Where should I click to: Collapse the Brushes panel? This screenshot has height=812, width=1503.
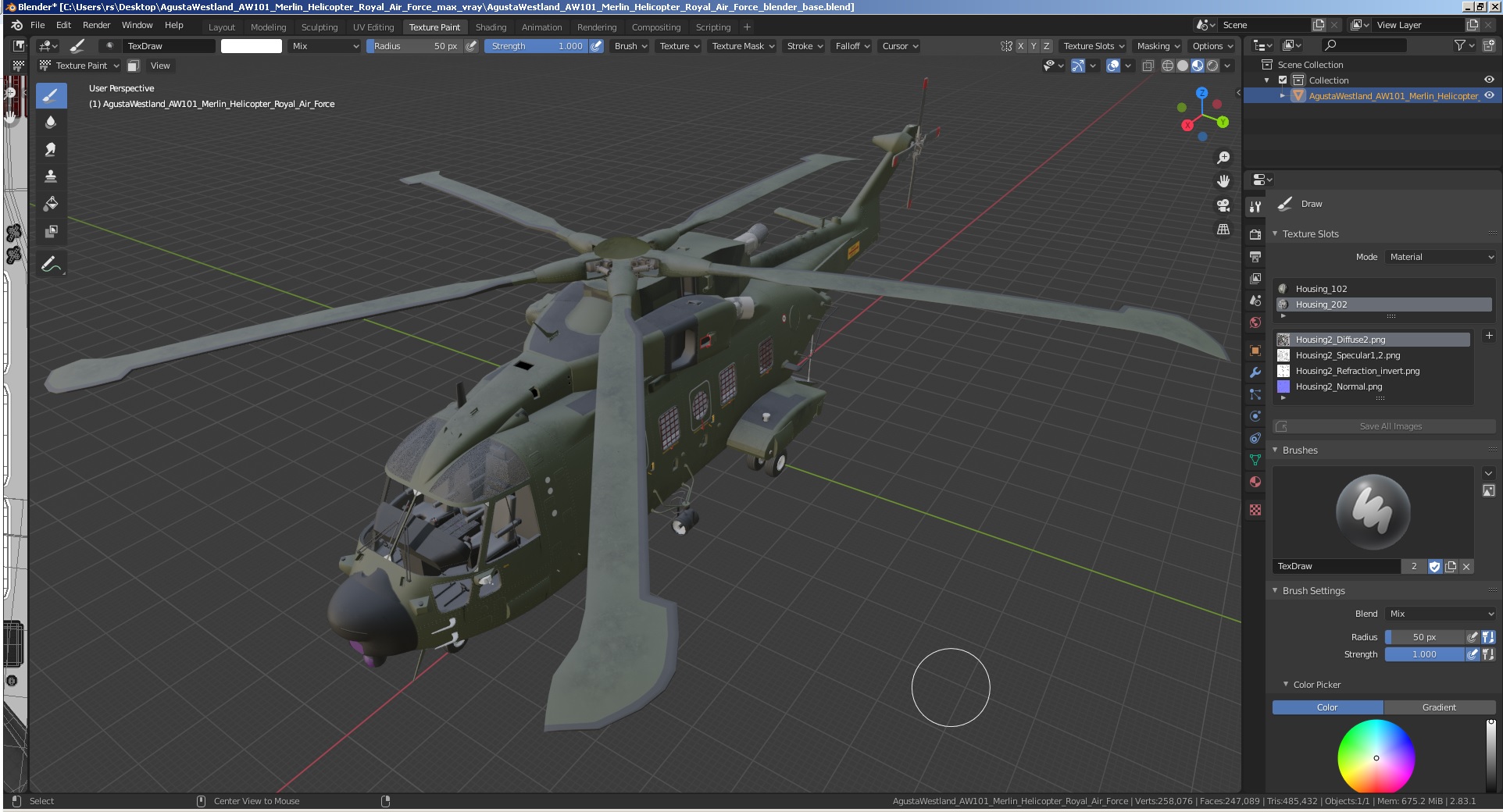[x=1275, y=450]
